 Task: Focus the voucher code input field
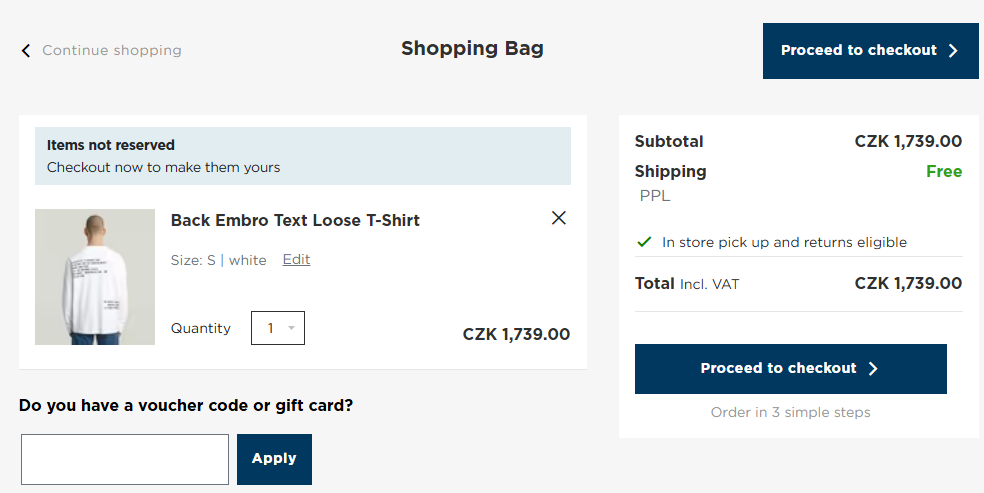[x=125, y=459]
